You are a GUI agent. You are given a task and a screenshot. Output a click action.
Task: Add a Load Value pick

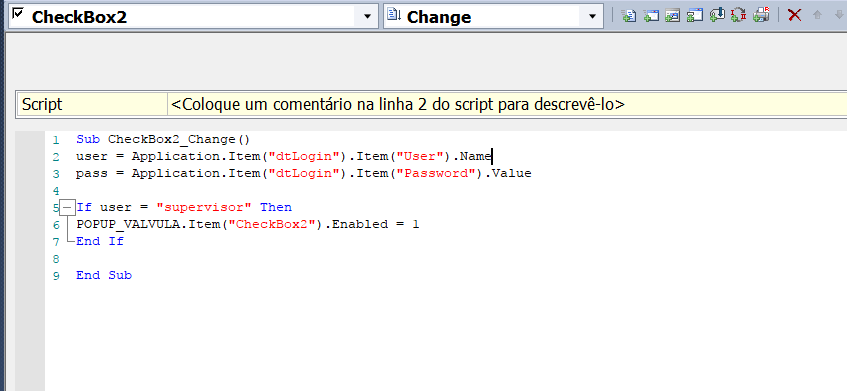point(717,15)
